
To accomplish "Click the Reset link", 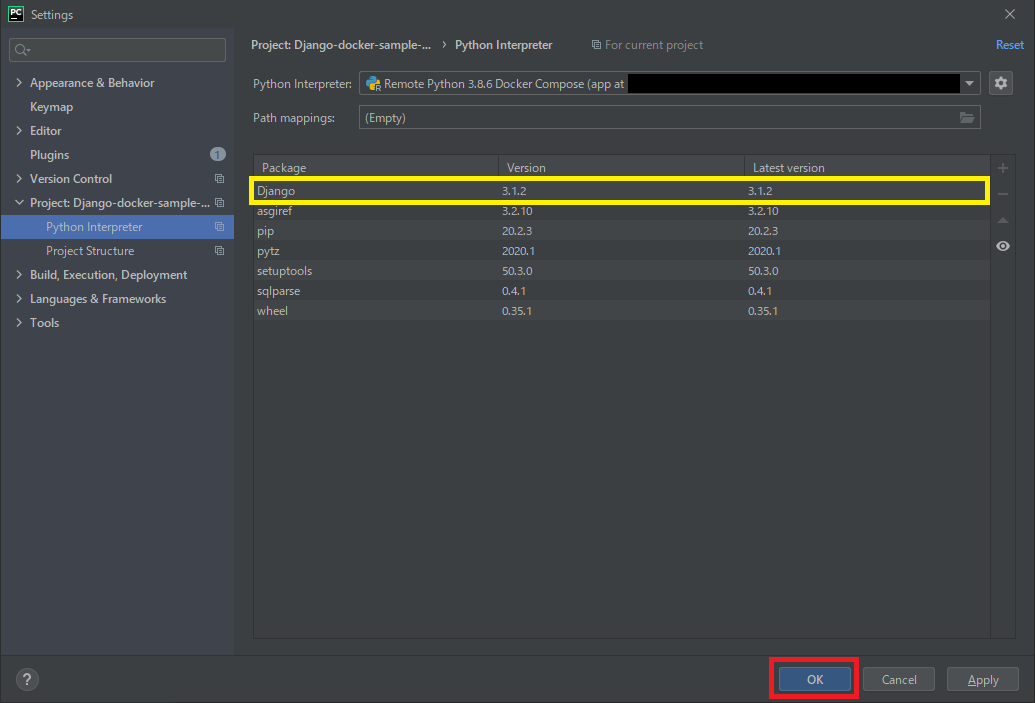I will 1009,45.
